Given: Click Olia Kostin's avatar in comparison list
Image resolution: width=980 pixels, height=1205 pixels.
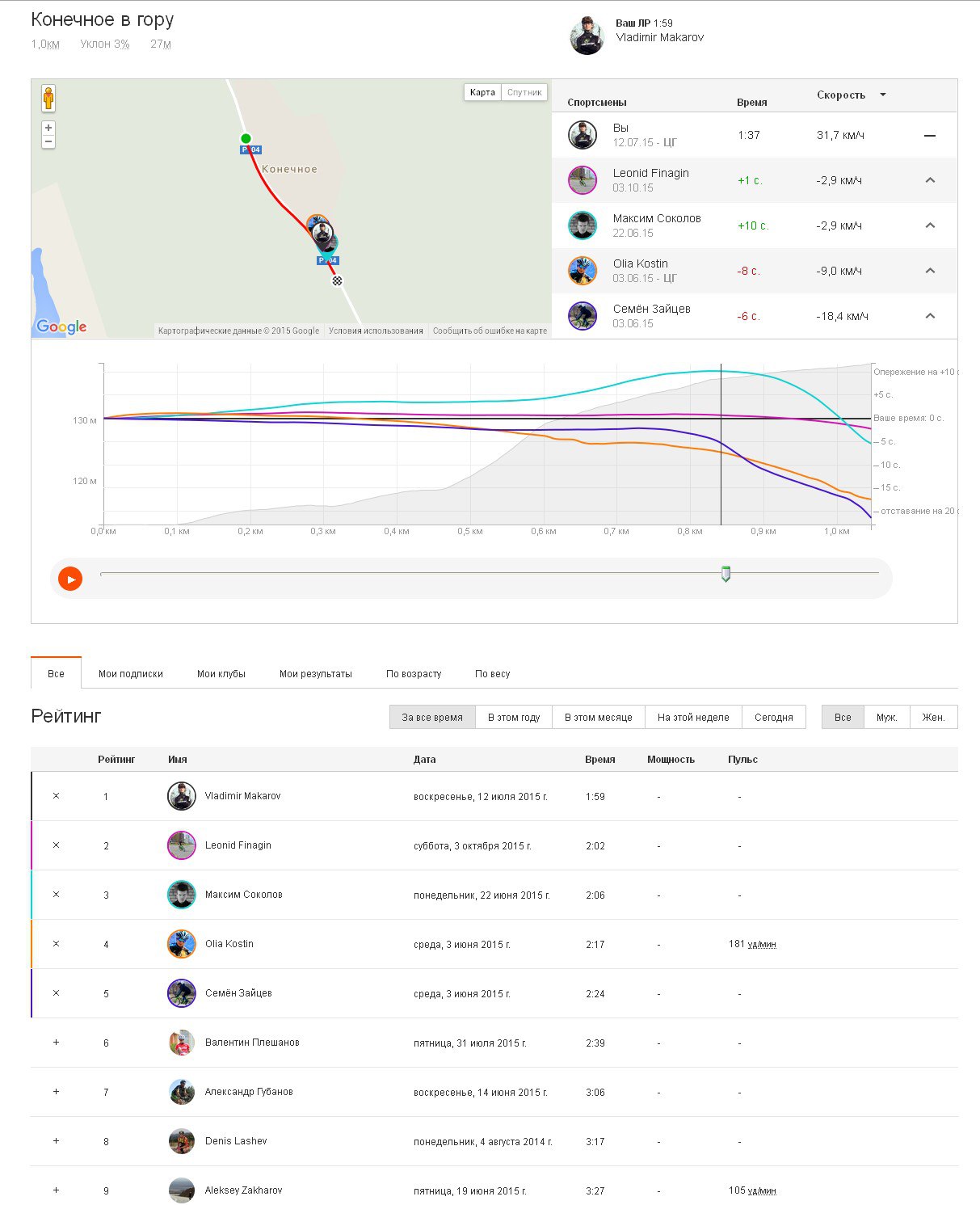Looking at the screenshot, I should [x=582, y=271].
